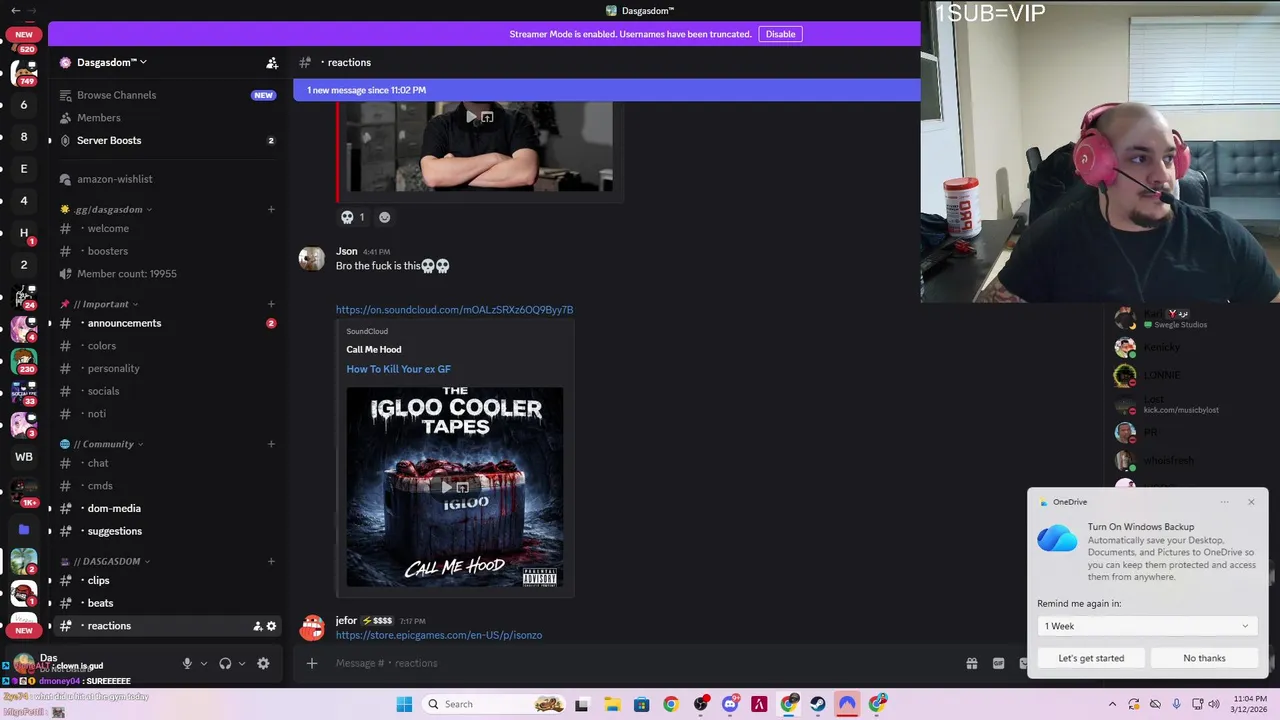
Task: Open the GIF picker
Action: coord(998,663)
